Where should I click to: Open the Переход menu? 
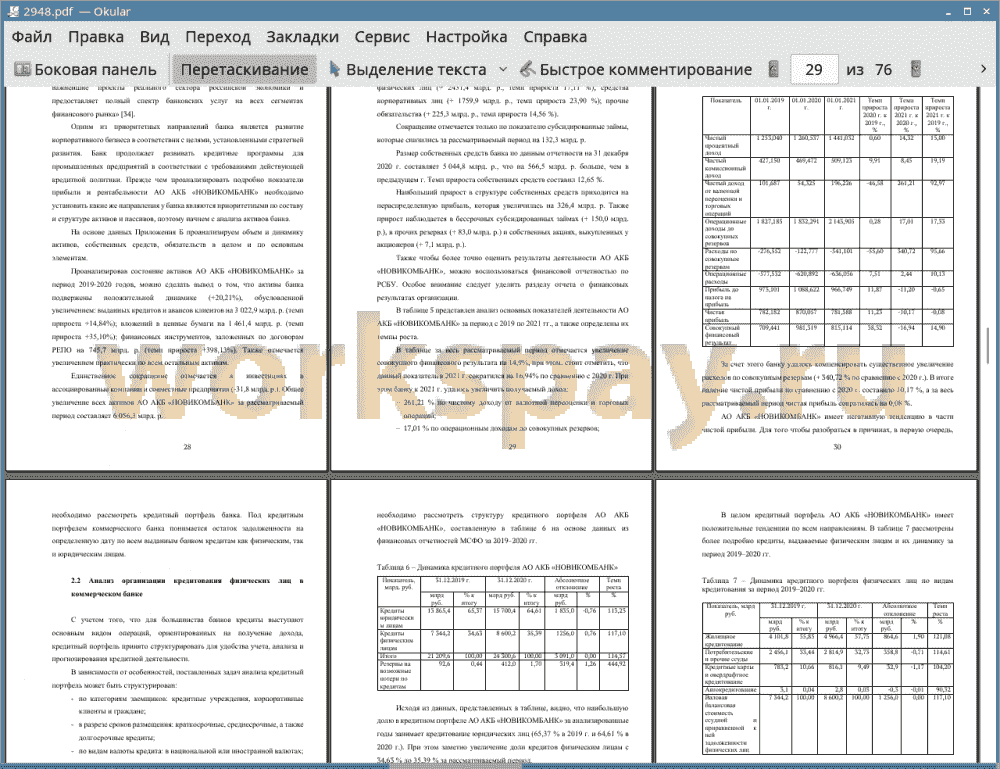click(217, 37)
